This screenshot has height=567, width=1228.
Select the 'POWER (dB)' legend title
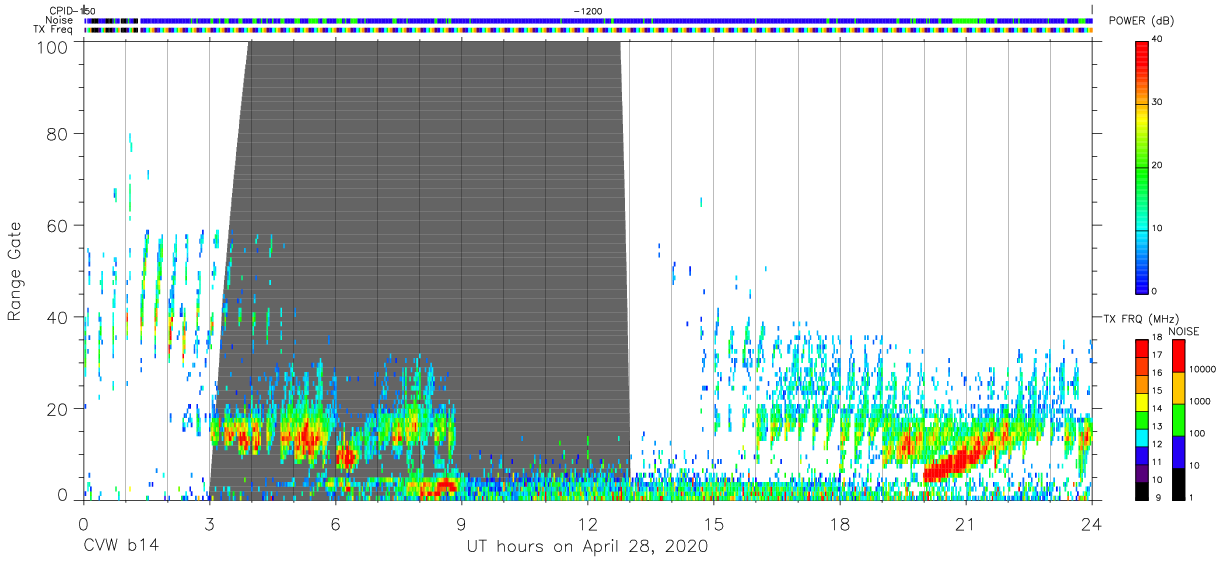[1141, 21]
